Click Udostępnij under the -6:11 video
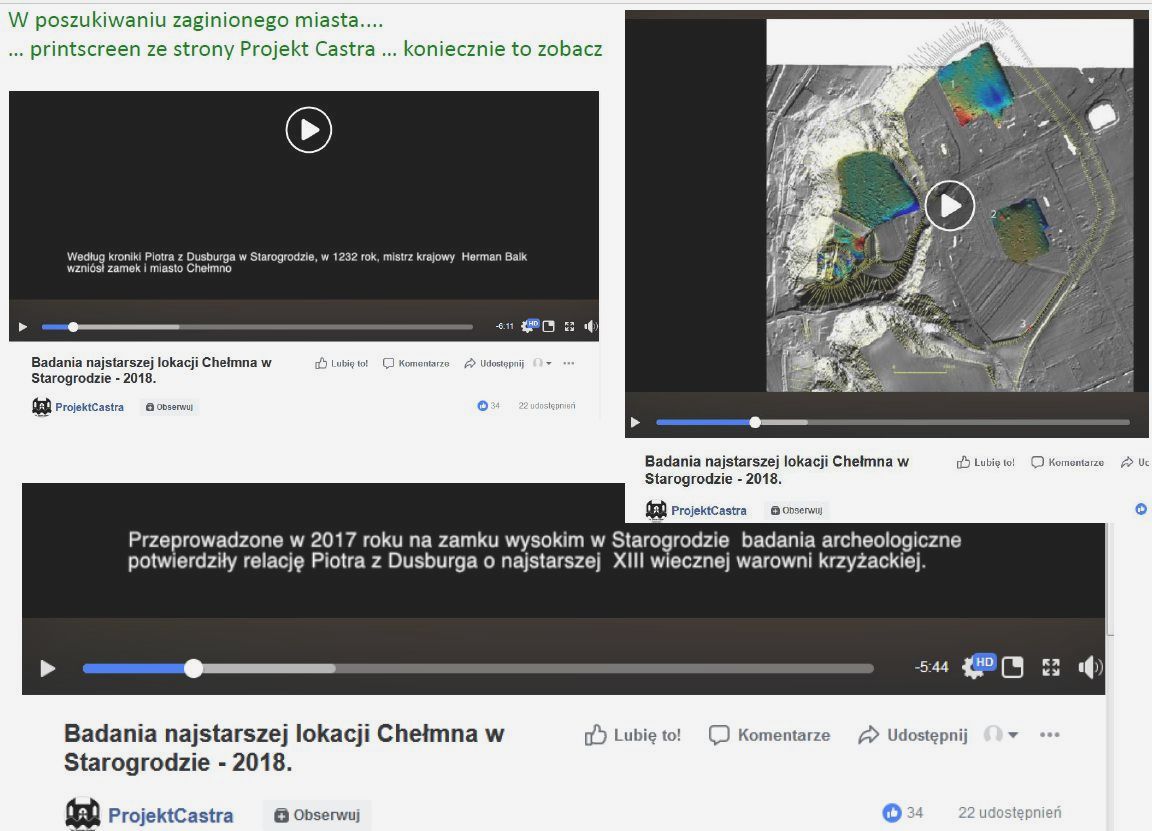 pos(494,363)
